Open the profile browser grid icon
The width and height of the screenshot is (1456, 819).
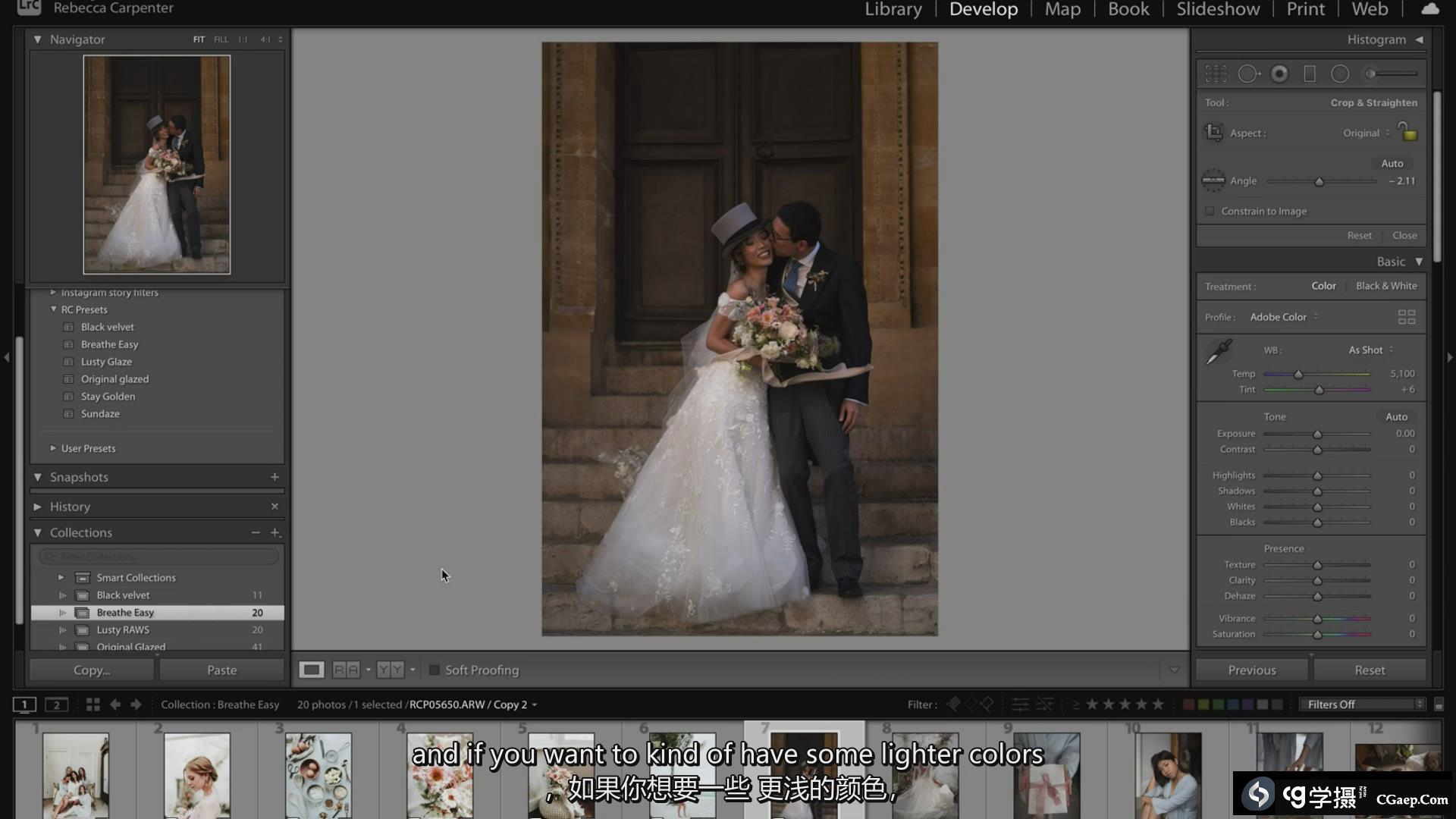click(1406, 317)
